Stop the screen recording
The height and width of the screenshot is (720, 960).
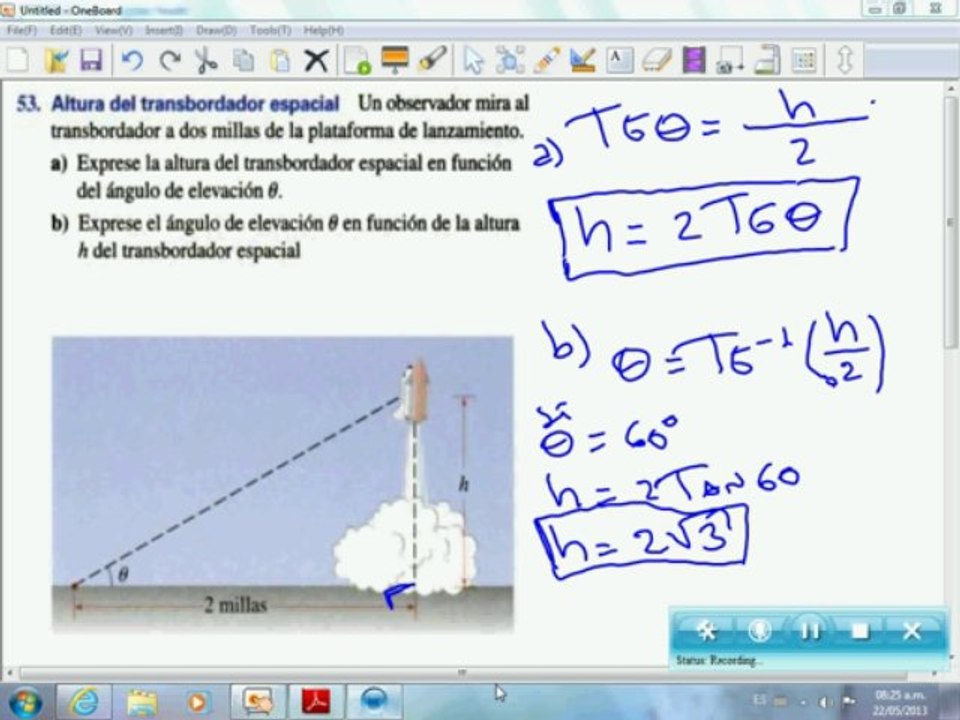pos(860,631)
